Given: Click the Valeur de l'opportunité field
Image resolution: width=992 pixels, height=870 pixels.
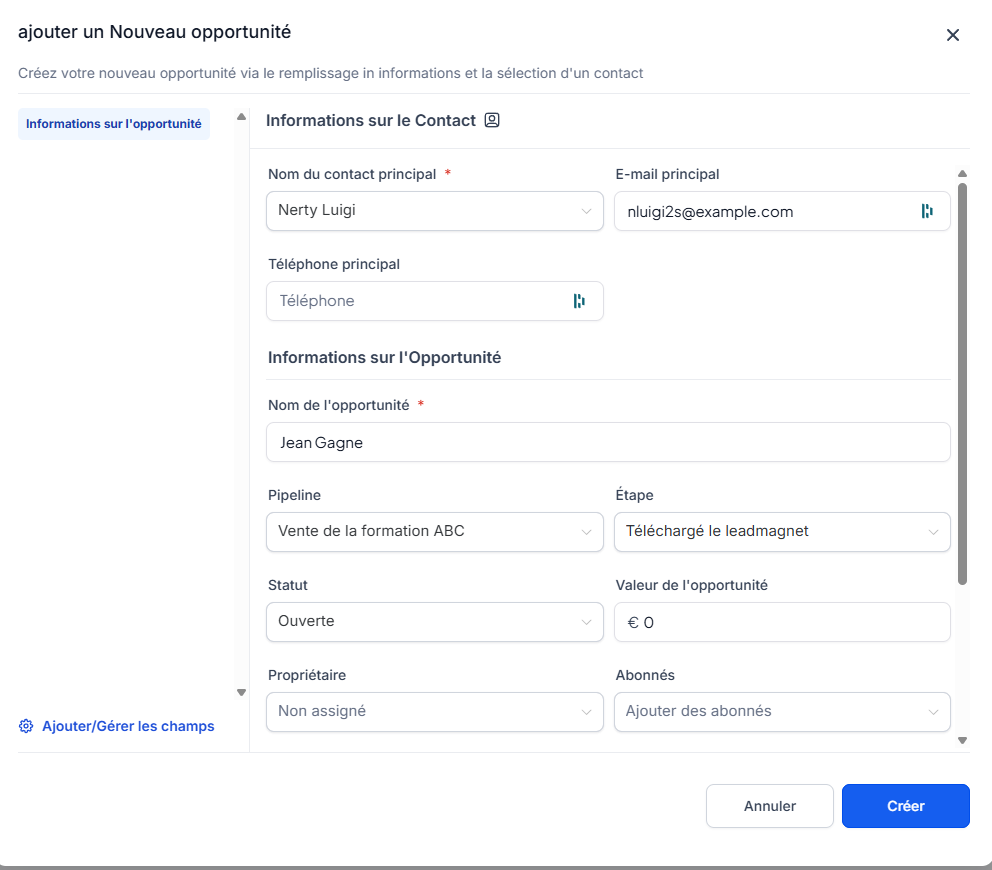Looking at the screenshot, I should pyautogui.click(x=782, y=622).
